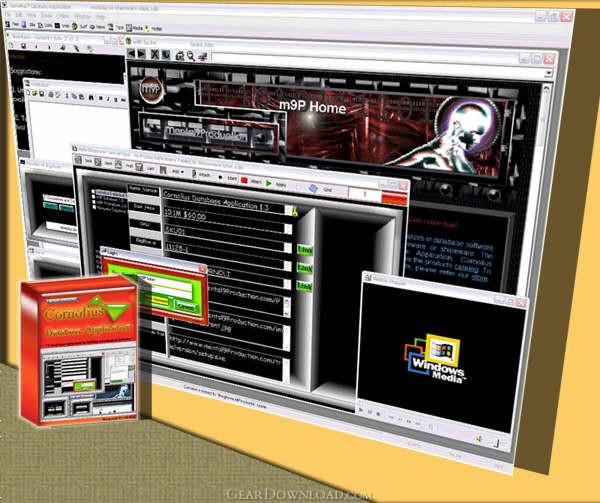This screenshot has height=503, width=600.
Task: Open the Media toolbar item
Action: pyautogui.click(x=134, y=28)
